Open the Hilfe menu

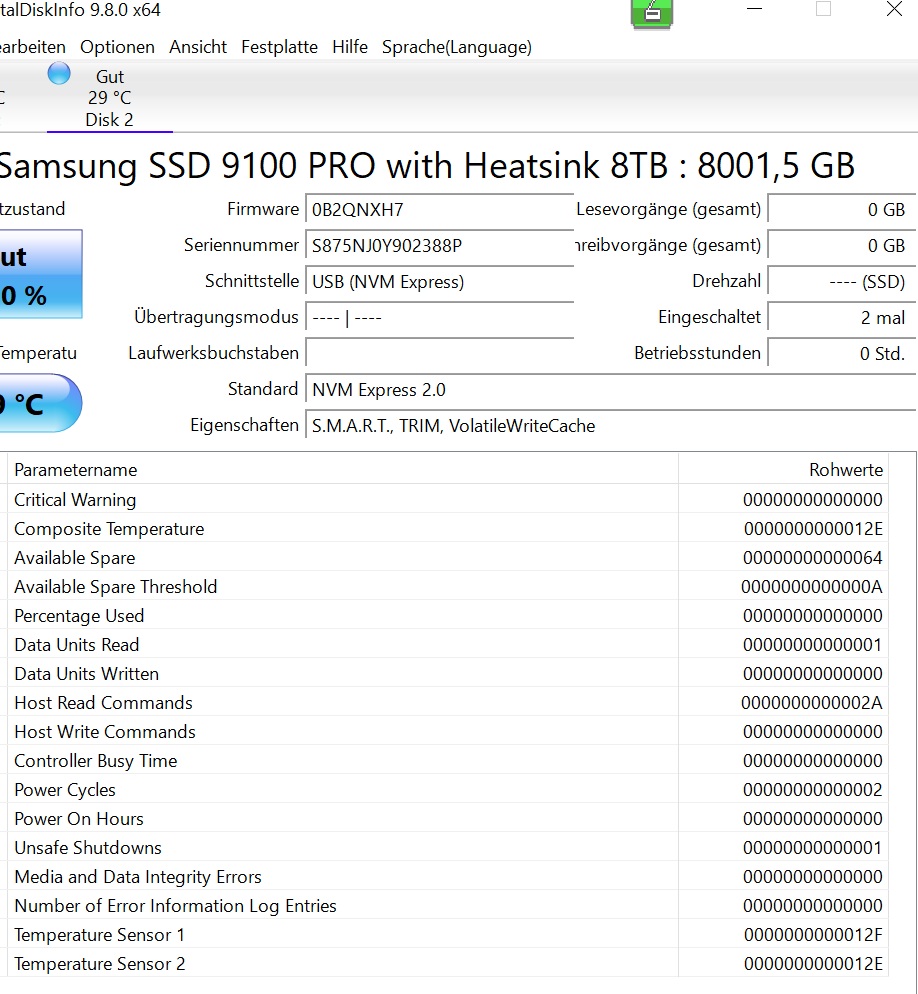[x=350, y=47]
